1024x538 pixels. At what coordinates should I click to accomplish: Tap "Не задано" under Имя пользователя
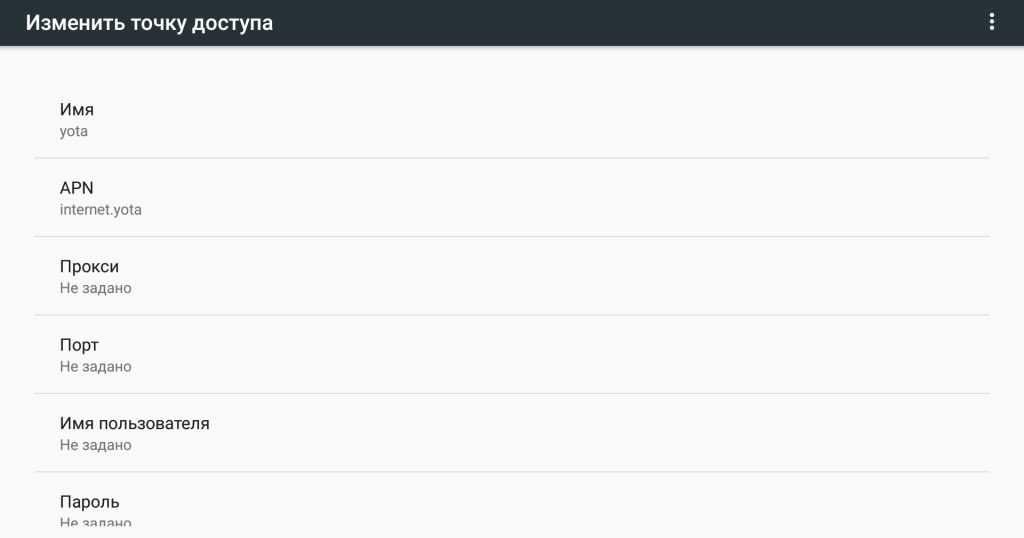(95, 445)
